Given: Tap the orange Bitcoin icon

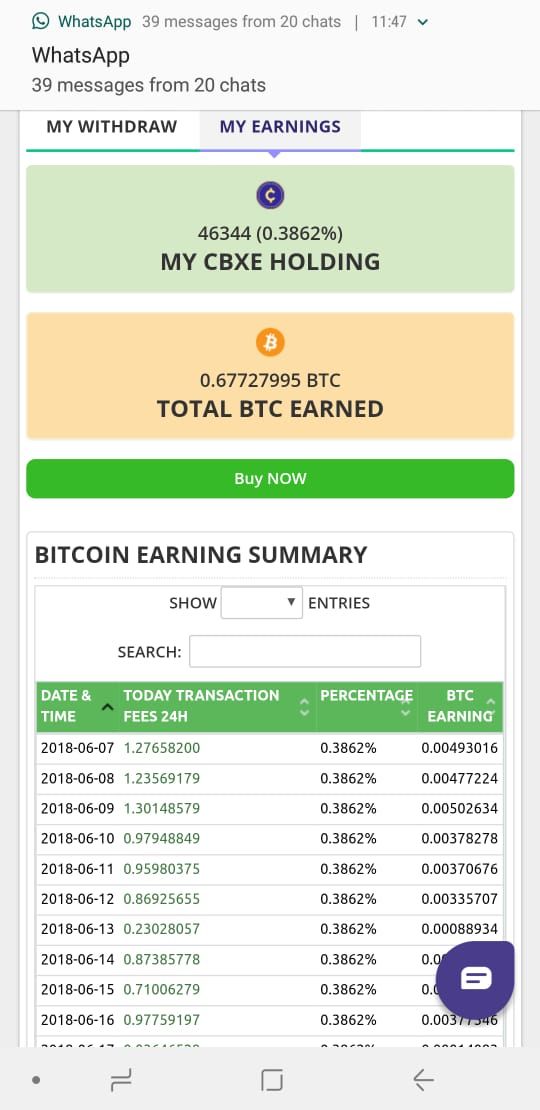Looking at the screenshot, I should pyautogui.click(x=270, y=343).
